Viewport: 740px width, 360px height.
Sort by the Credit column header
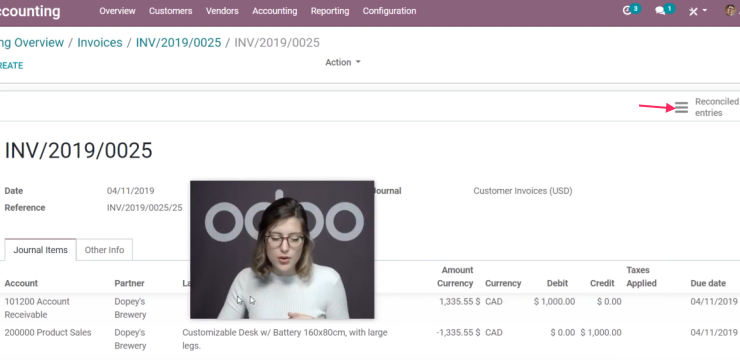click(x=602, y=283)
